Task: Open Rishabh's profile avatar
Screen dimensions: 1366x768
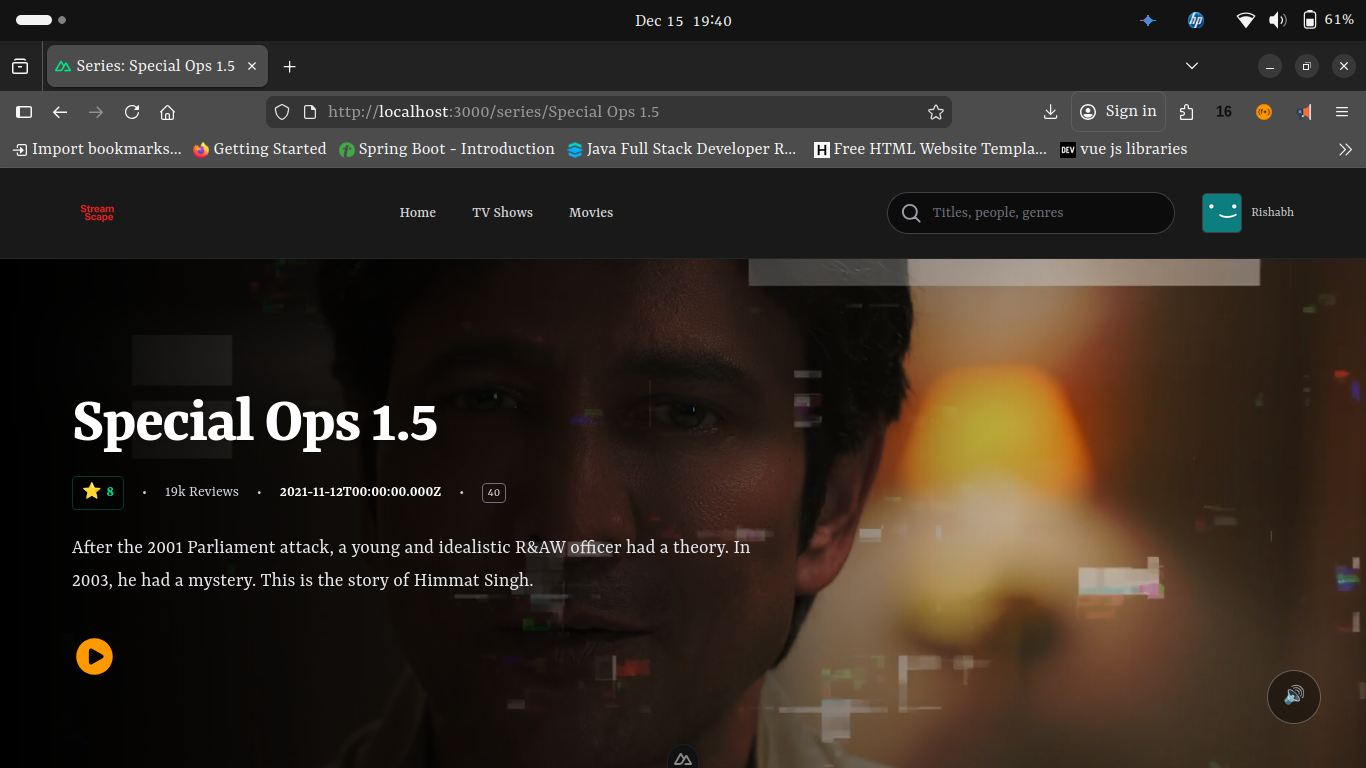Action: (x=1221, y=213)
